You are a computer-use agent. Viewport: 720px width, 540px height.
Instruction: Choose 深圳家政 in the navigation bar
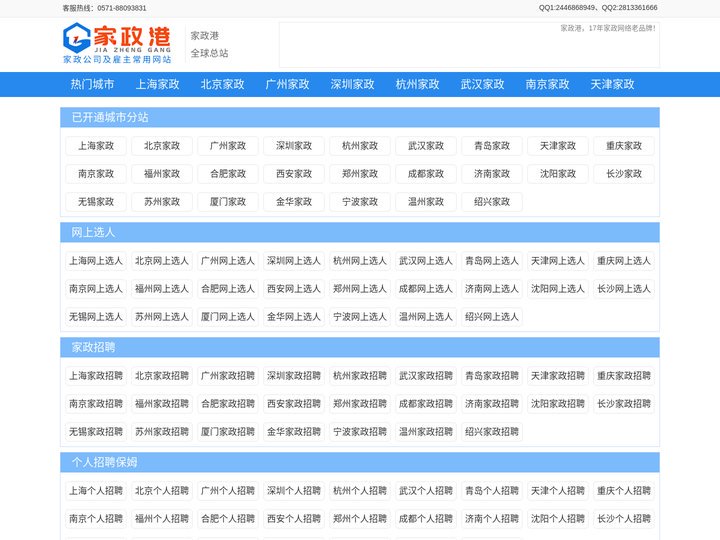[x=353, y=84]
